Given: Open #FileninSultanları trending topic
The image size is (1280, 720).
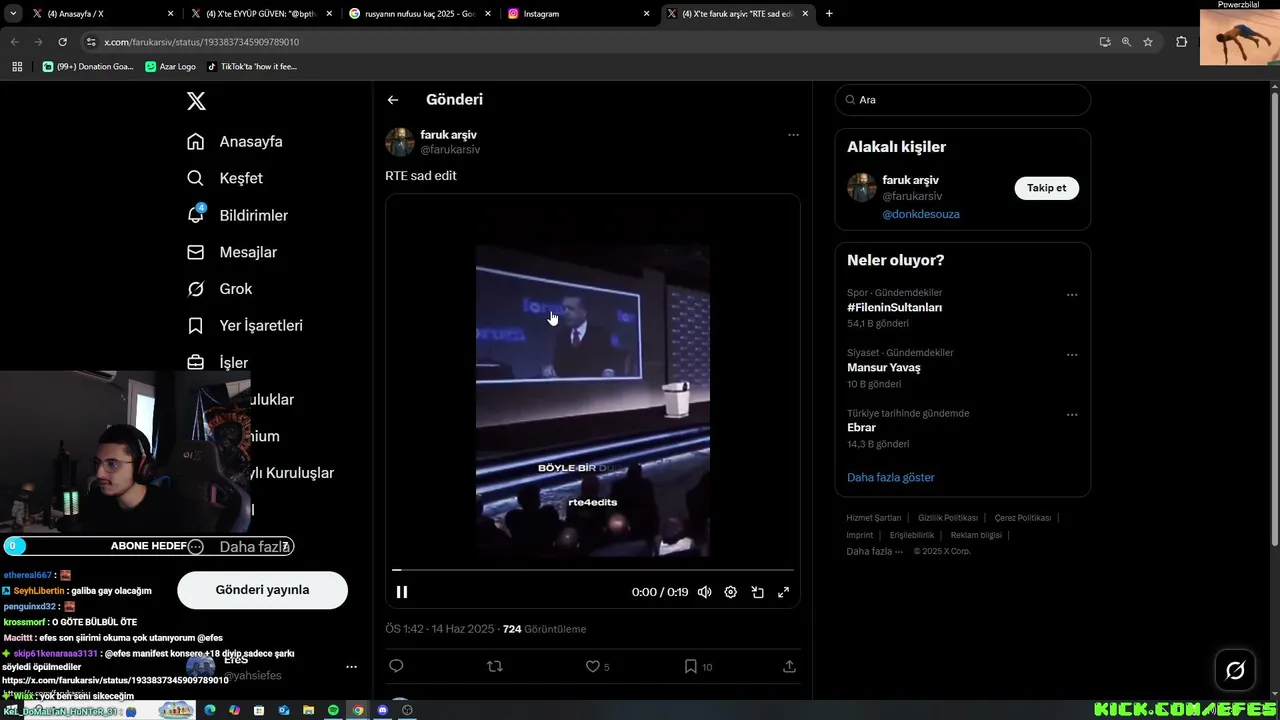Looking at the screenshot, I should pos(894,308).
